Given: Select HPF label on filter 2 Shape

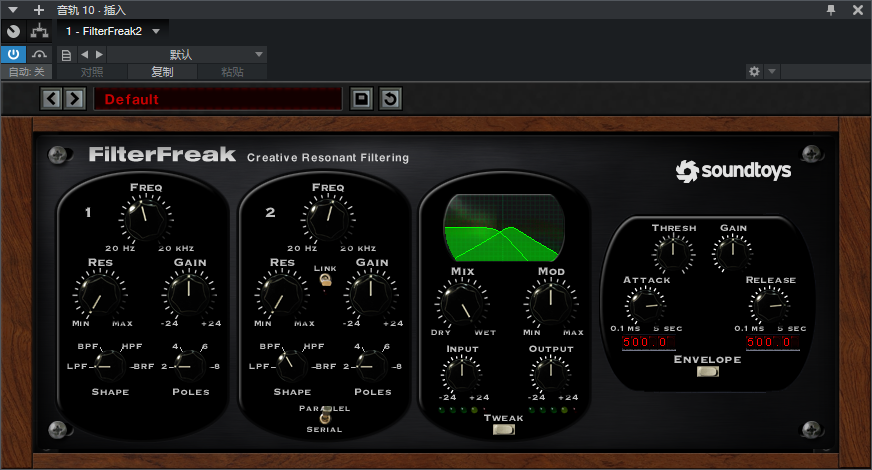Looking at the screenshot, I should coord(314,346).
